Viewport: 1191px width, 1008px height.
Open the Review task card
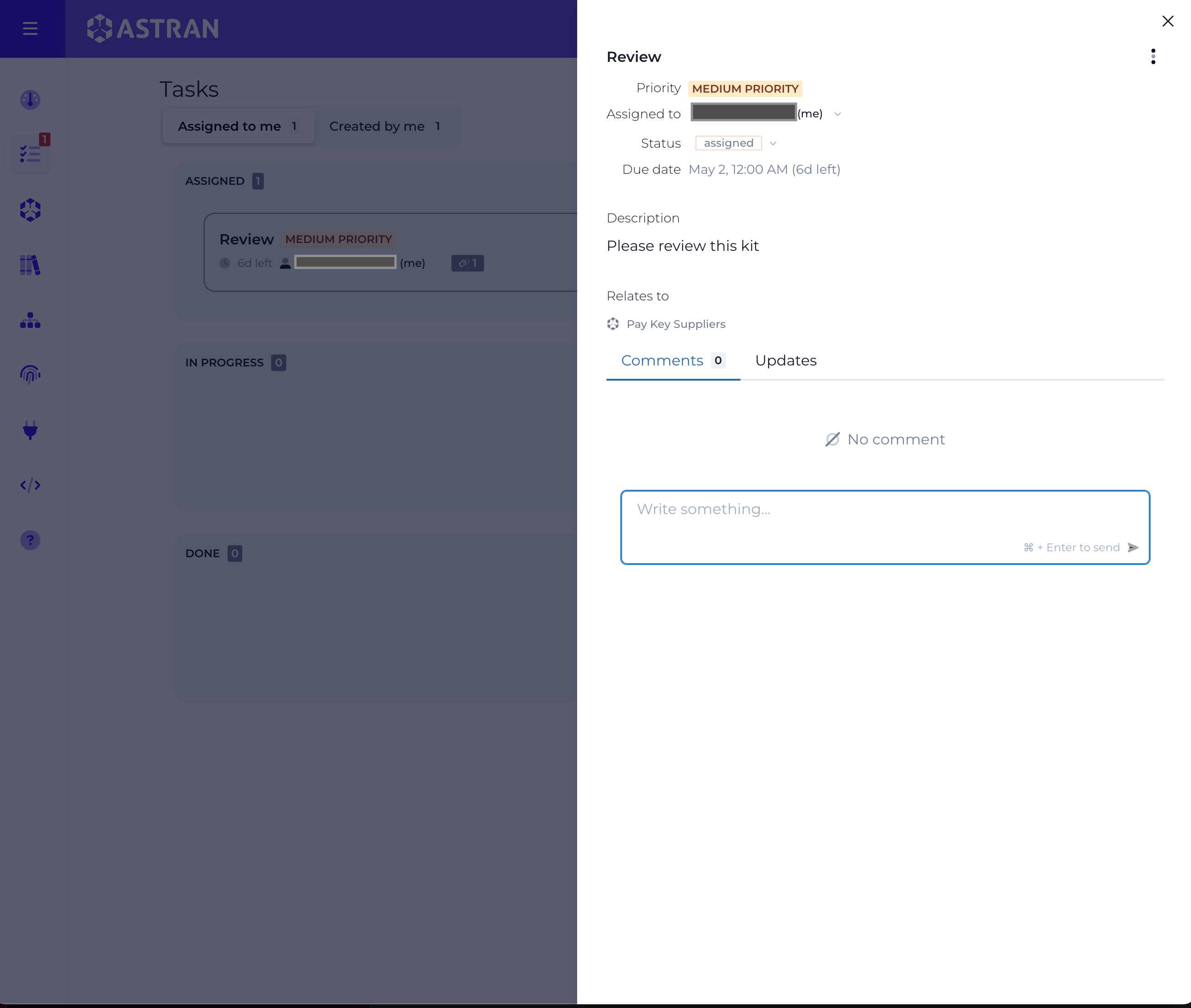391,252
